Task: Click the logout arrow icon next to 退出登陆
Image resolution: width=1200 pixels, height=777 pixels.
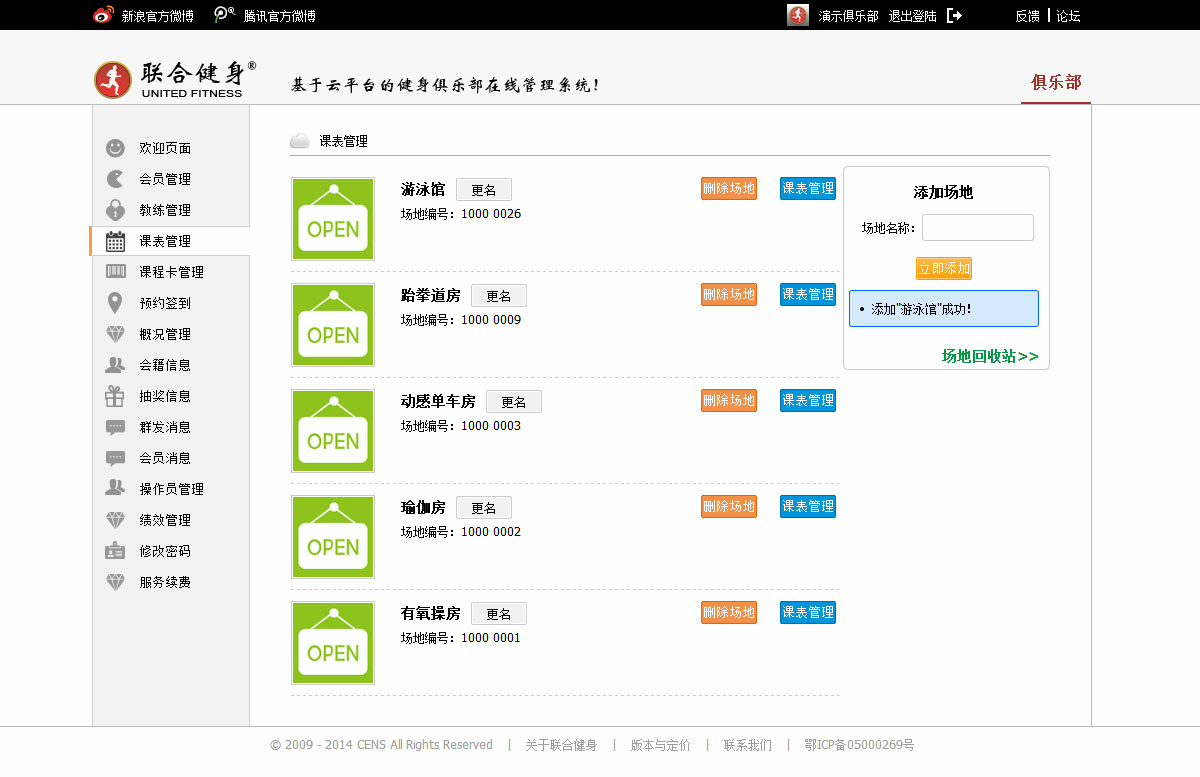Action: [954, 15]
